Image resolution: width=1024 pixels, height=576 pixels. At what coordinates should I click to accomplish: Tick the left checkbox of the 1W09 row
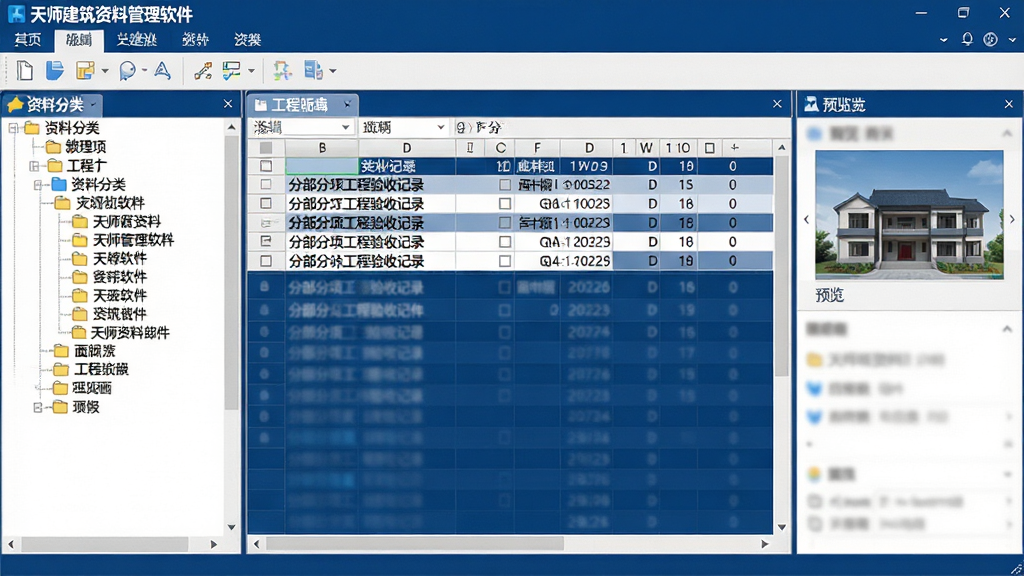click(x=266, y=166)
